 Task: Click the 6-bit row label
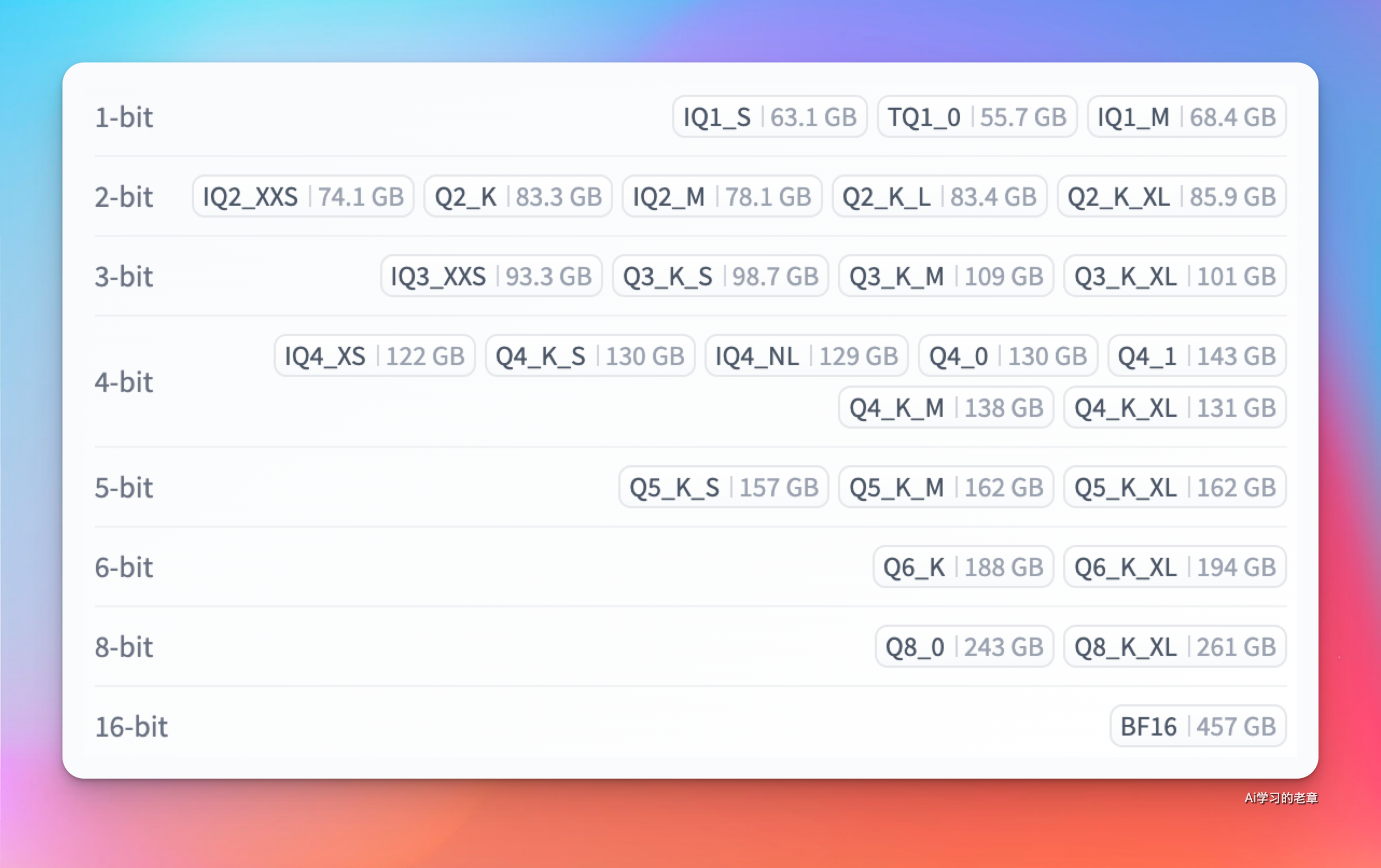click(x=124, y=567)
